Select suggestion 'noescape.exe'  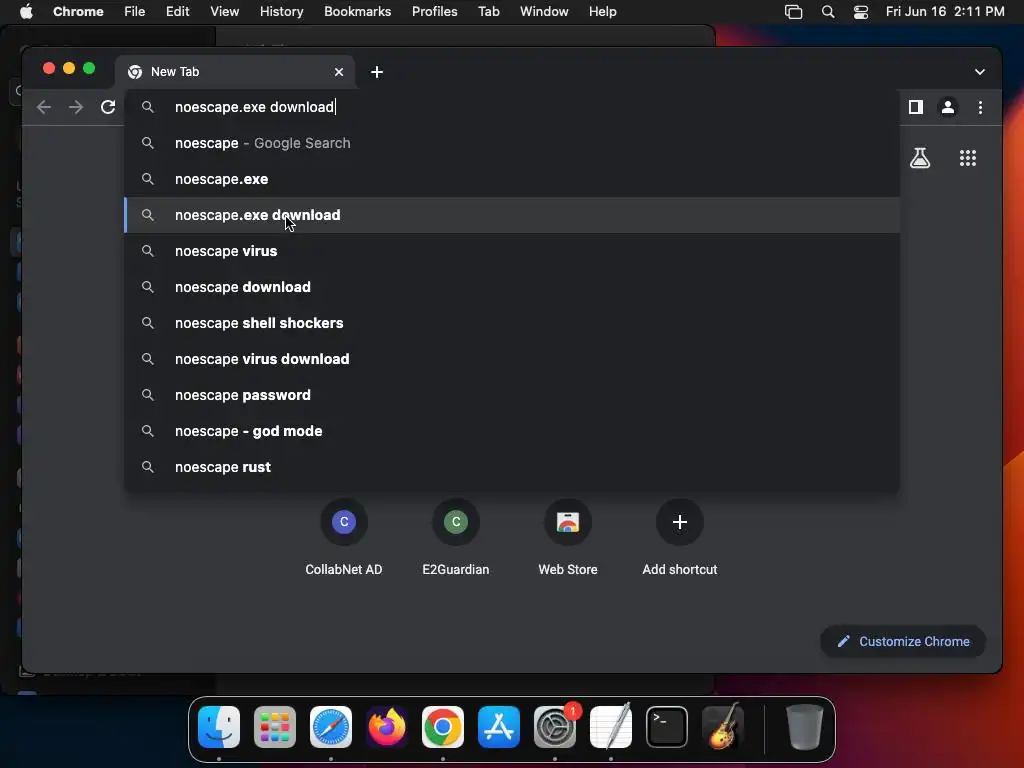[512, 179]
